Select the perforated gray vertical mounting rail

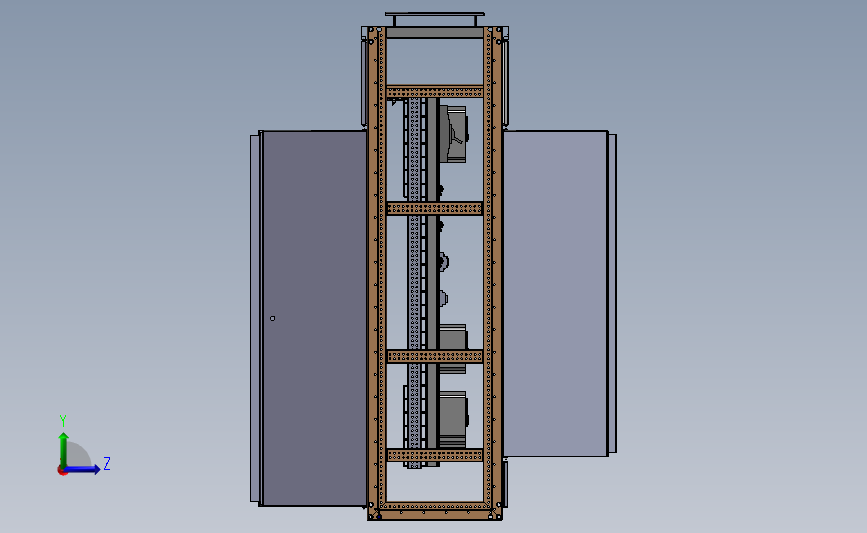pos(414,282)
